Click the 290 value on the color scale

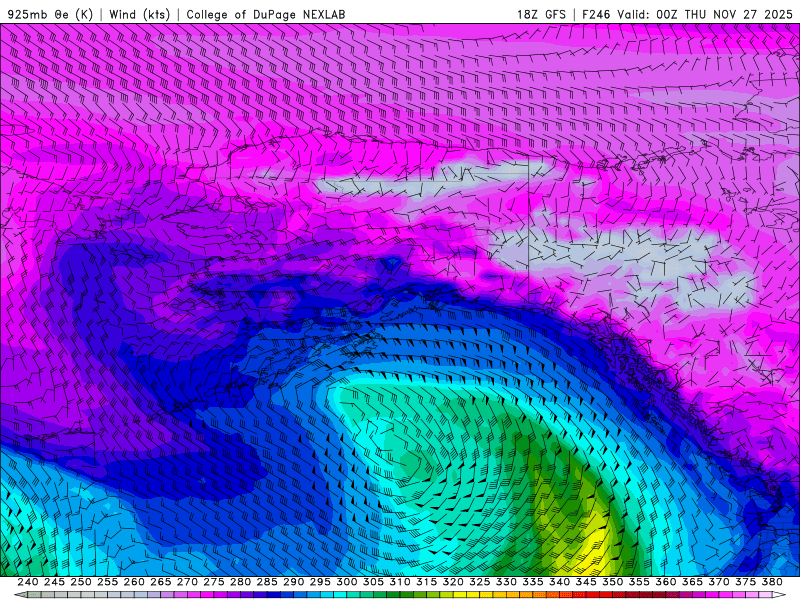tap(293, 582)
